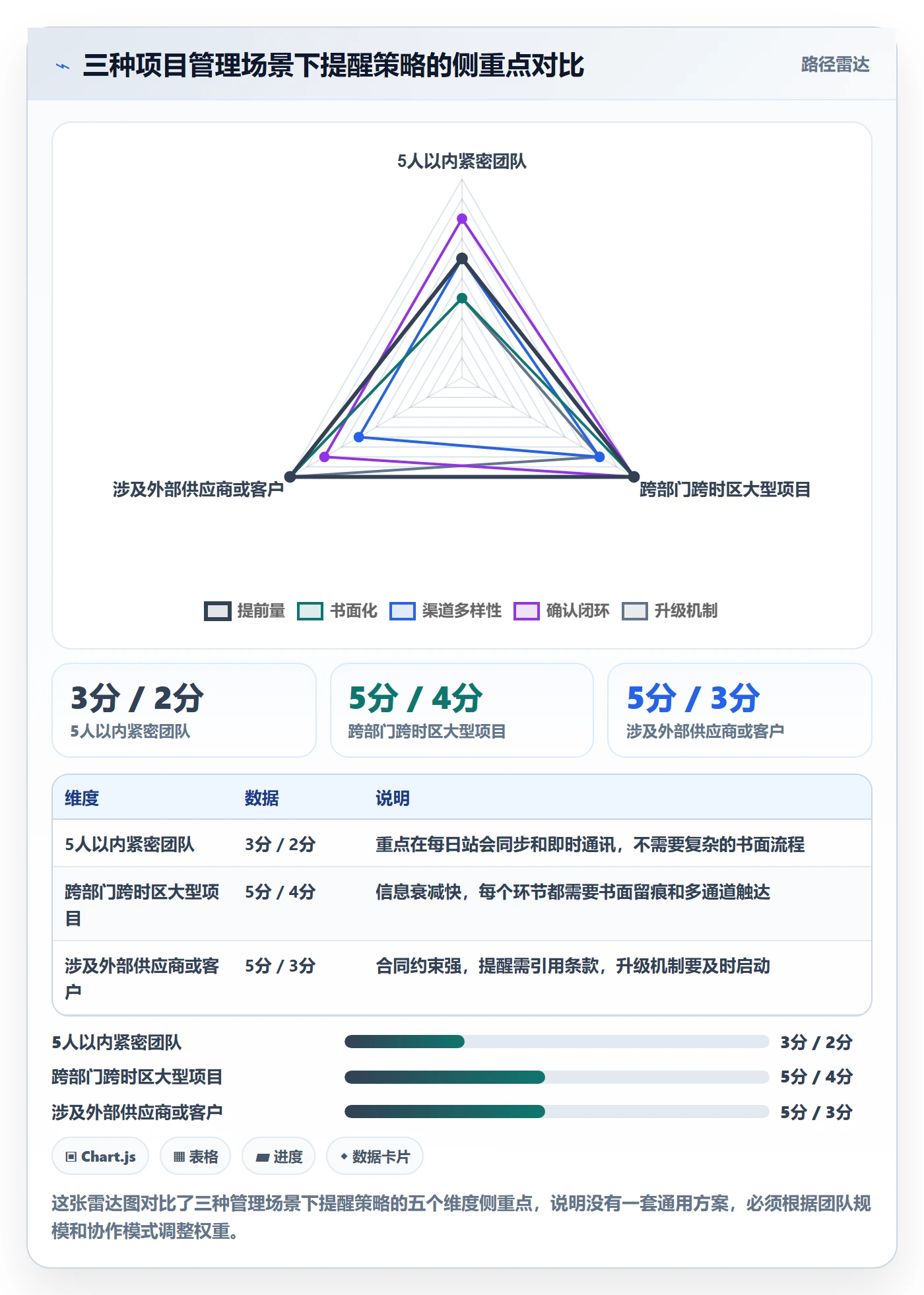Viewport: 924px width, 1295px height.
Task: Click the table cell 涉及外部供应商或客户
Action: pyautogui.click(x=142, y=978)
